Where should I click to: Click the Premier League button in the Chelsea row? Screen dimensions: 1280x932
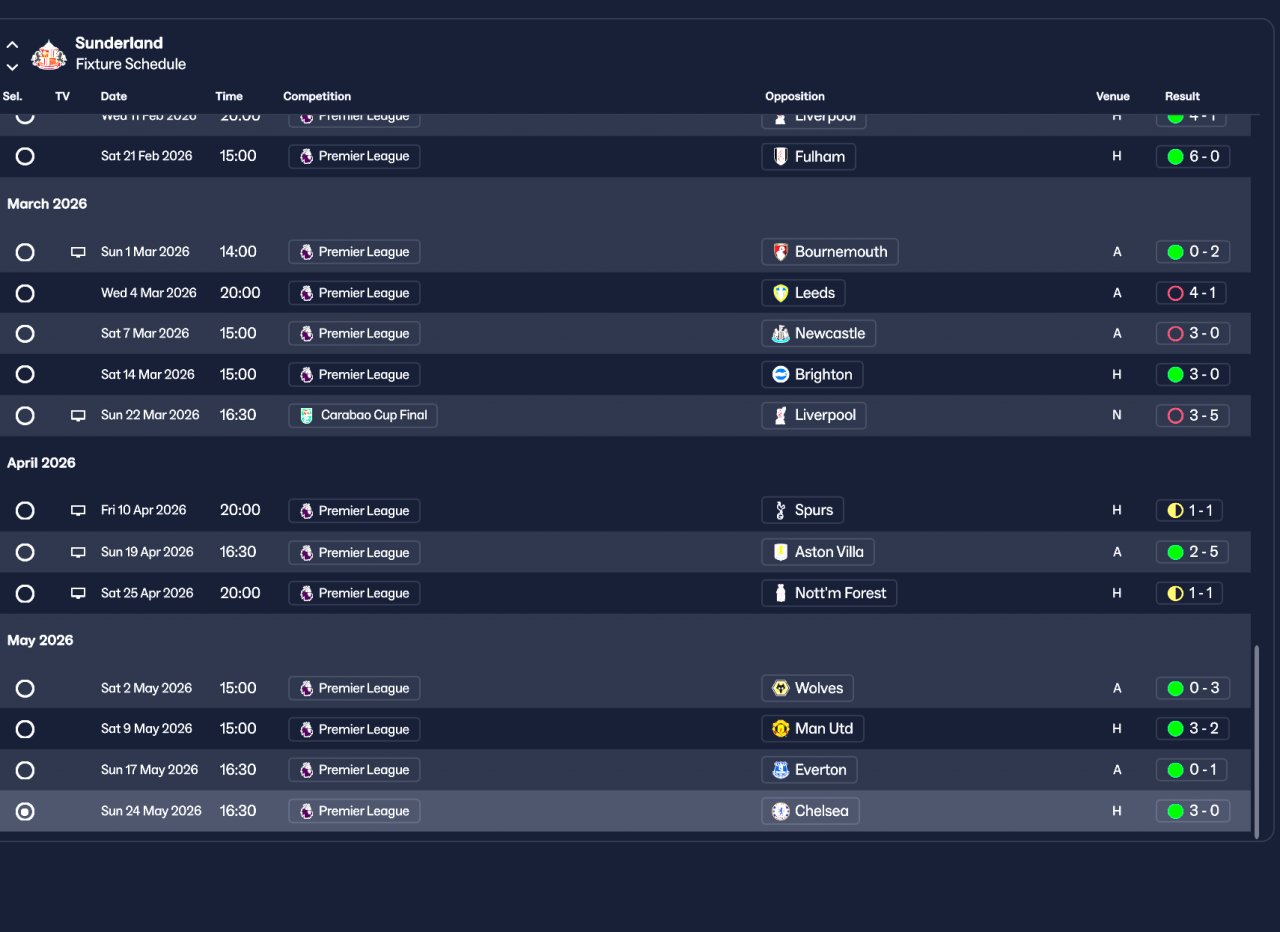pos(354,811)
